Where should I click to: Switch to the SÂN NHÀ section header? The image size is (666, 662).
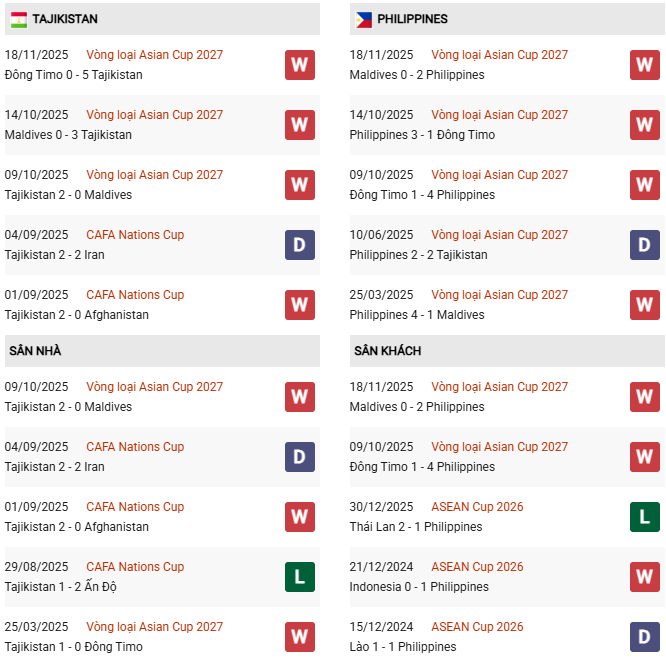(x=35, y=351)
